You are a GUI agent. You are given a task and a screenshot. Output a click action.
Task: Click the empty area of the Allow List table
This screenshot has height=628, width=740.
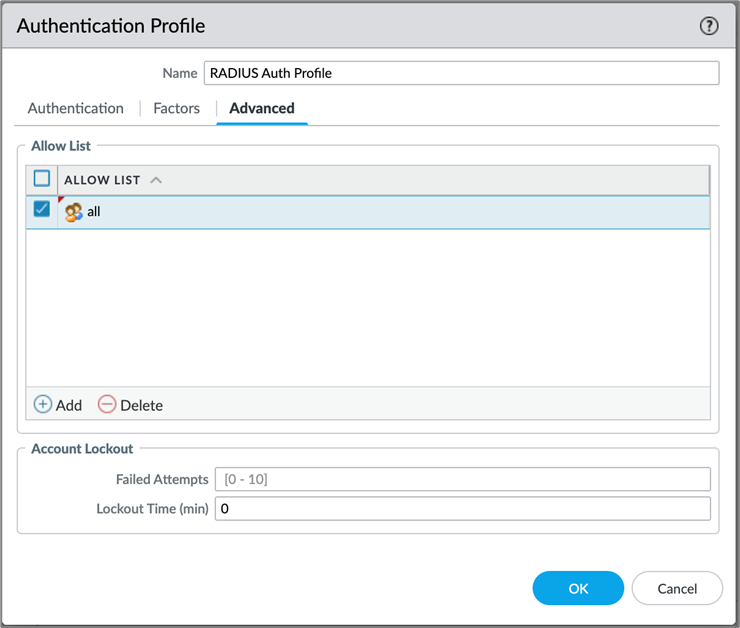368,310
